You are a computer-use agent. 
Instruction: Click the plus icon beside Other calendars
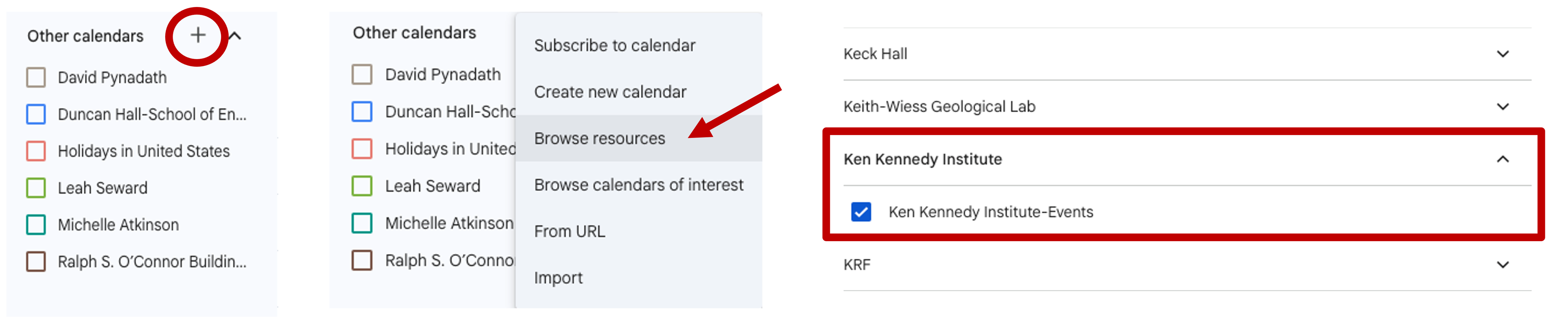197,35
